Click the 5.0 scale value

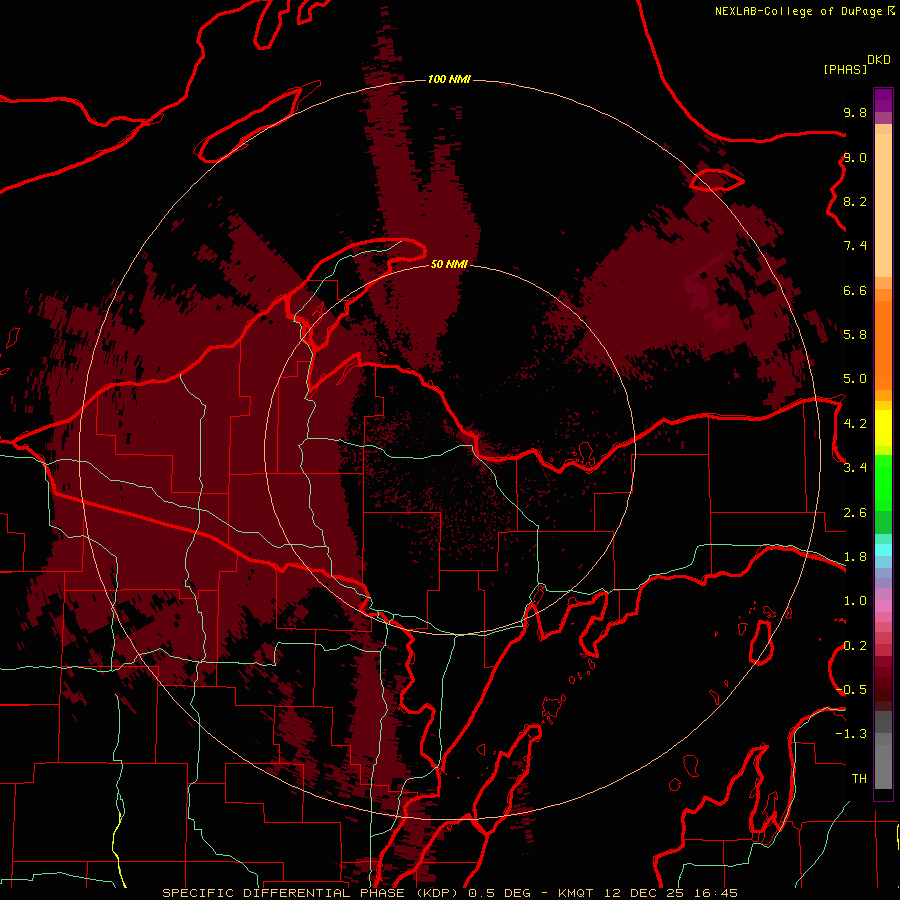click(x=855, y=379)
